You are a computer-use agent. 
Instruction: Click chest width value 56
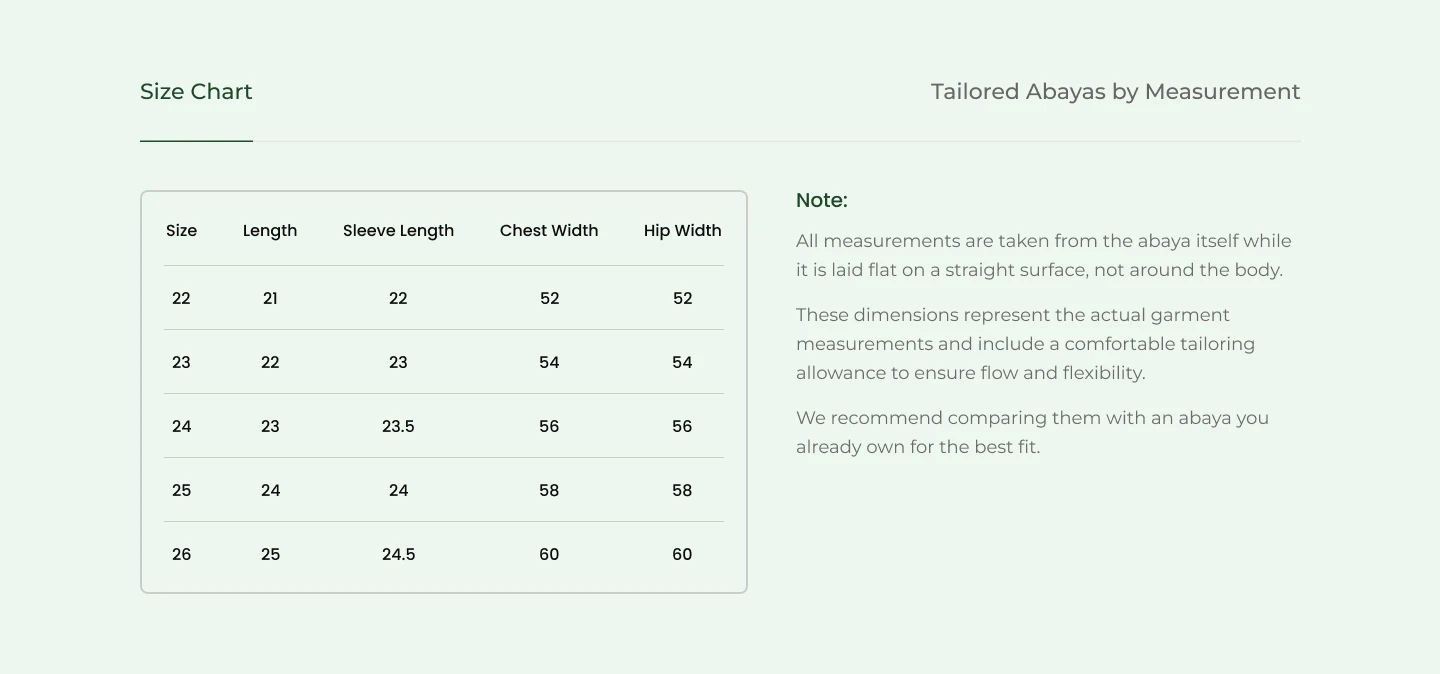point(549,427)
